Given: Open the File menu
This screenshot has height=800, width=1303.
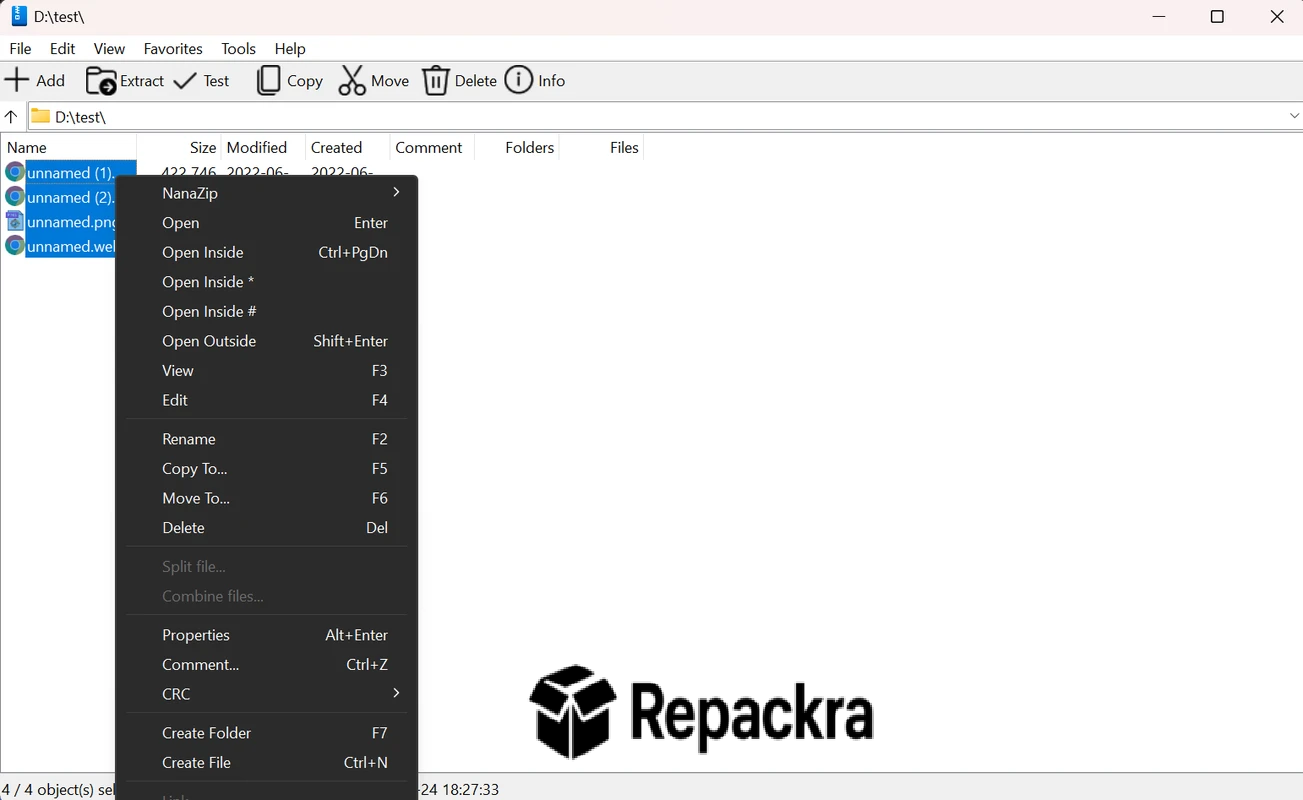Looking at the screenshot, I should pyautogui.click(x=20, y=48).
